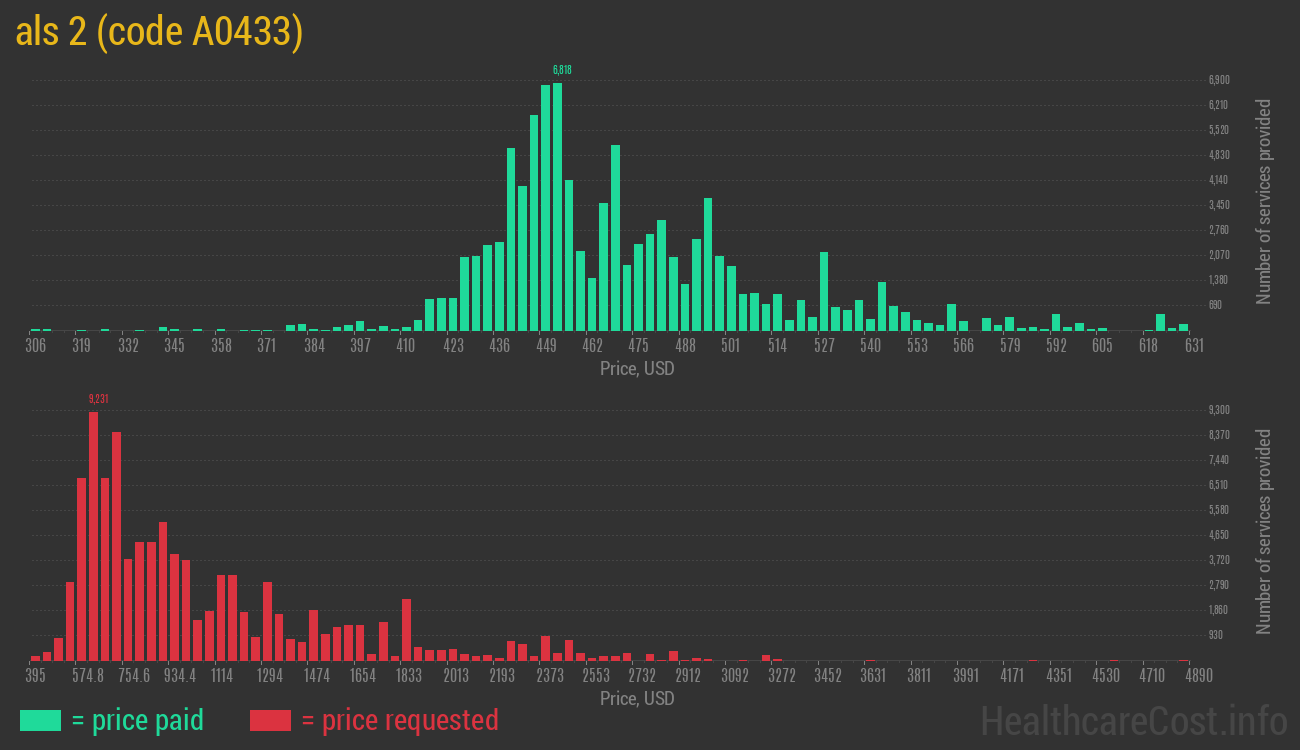Select the 449 tick label on the green chart
Image resolution: width=1300 pixels, height=750 pixels.
coord(546,346)
